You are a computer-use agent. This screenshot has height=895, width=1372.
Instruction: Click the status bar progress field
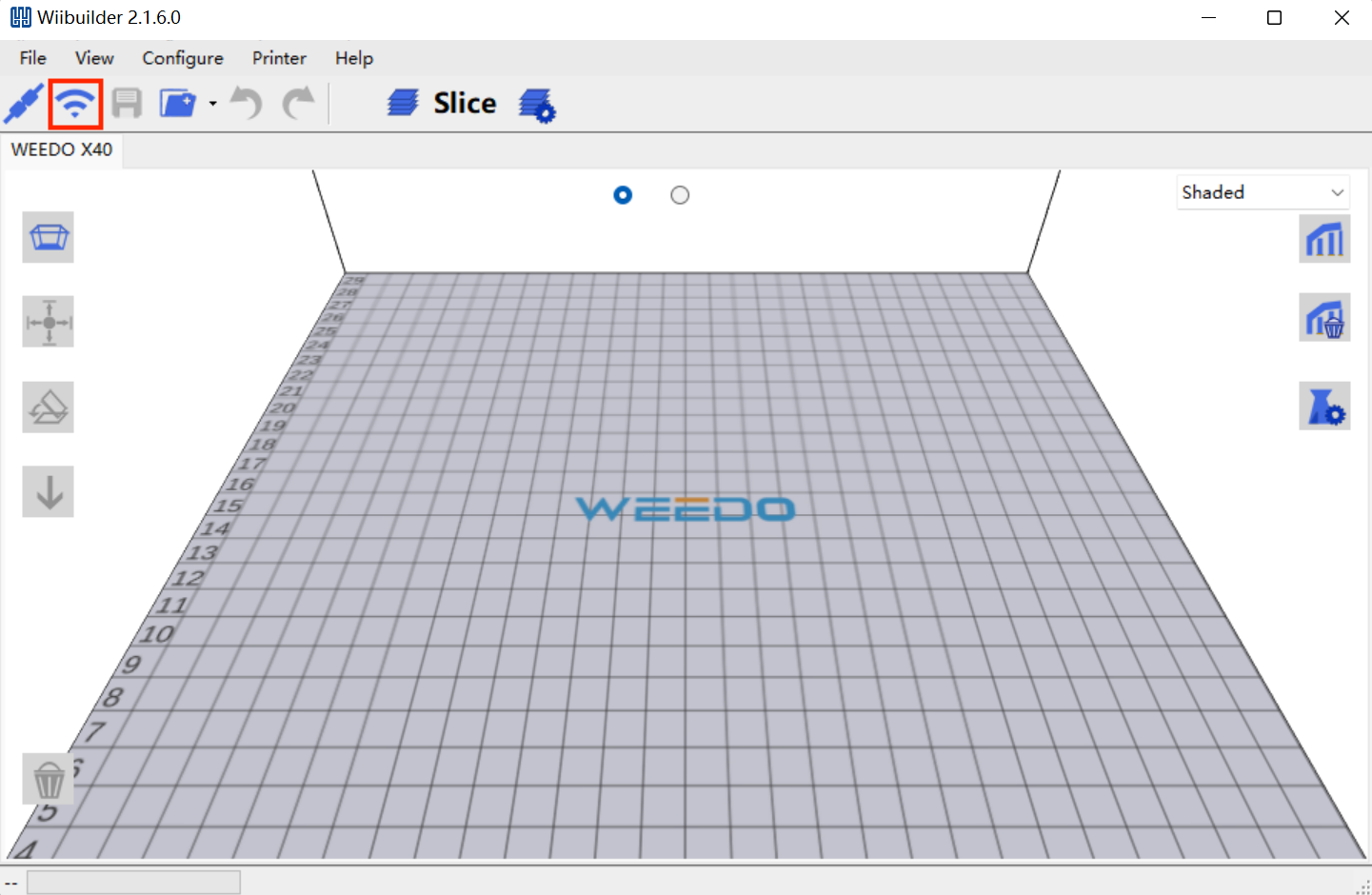133,883
